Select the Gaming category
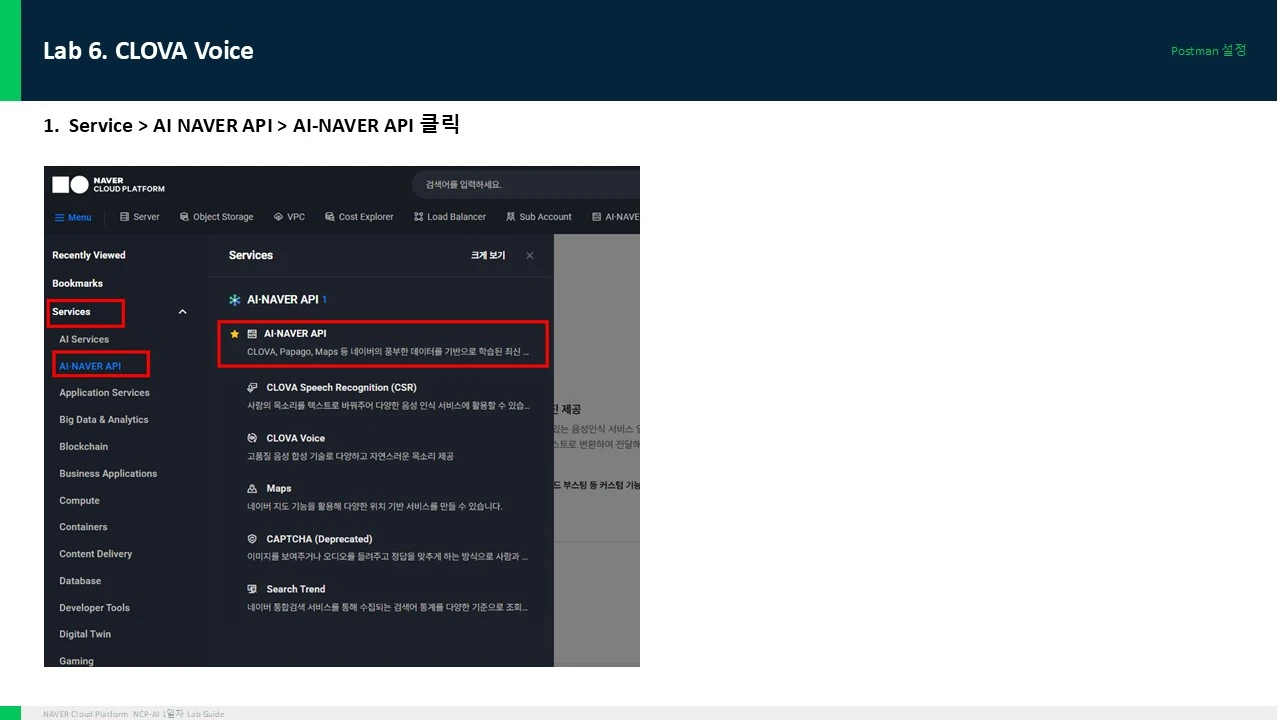This screenshot has height=720, width=1280. (76, 661)
